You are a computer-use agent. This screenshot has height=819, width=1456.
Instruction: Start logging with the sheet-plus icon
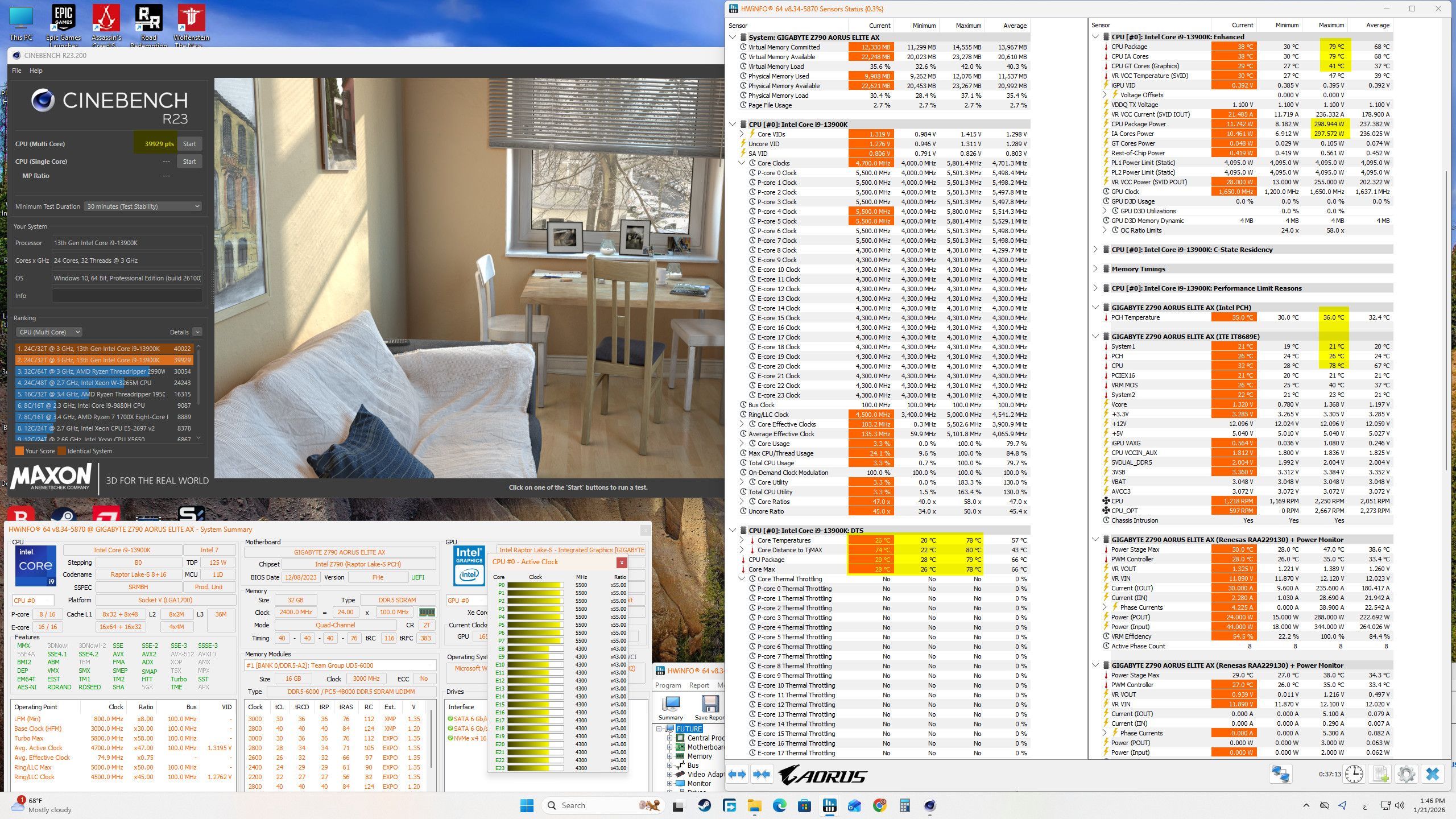[1380, 774]
